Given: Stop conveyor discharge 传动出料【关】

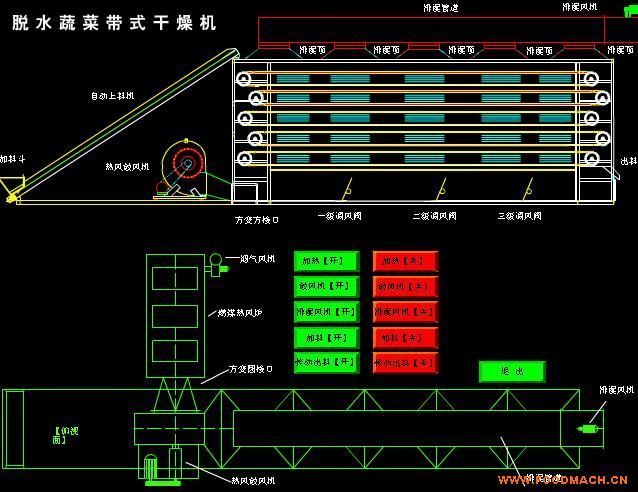Looking at the screenshot, I should (405, 362).
